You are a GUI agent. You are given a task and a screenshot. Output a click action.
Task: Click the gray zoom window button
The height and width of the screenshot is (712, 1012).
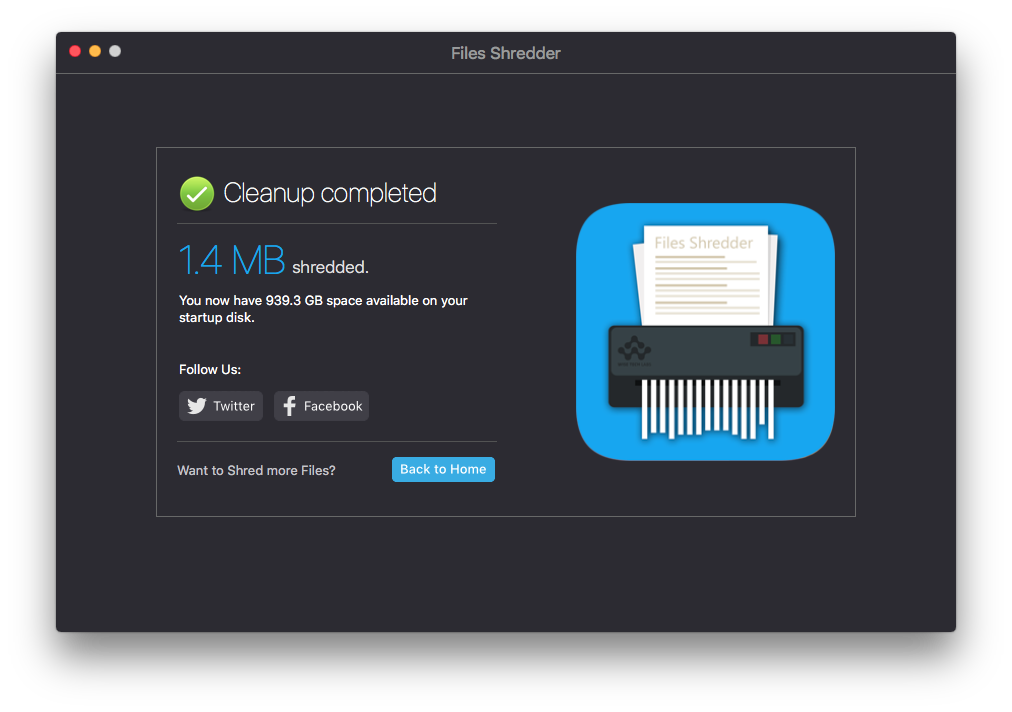(115, 51)
